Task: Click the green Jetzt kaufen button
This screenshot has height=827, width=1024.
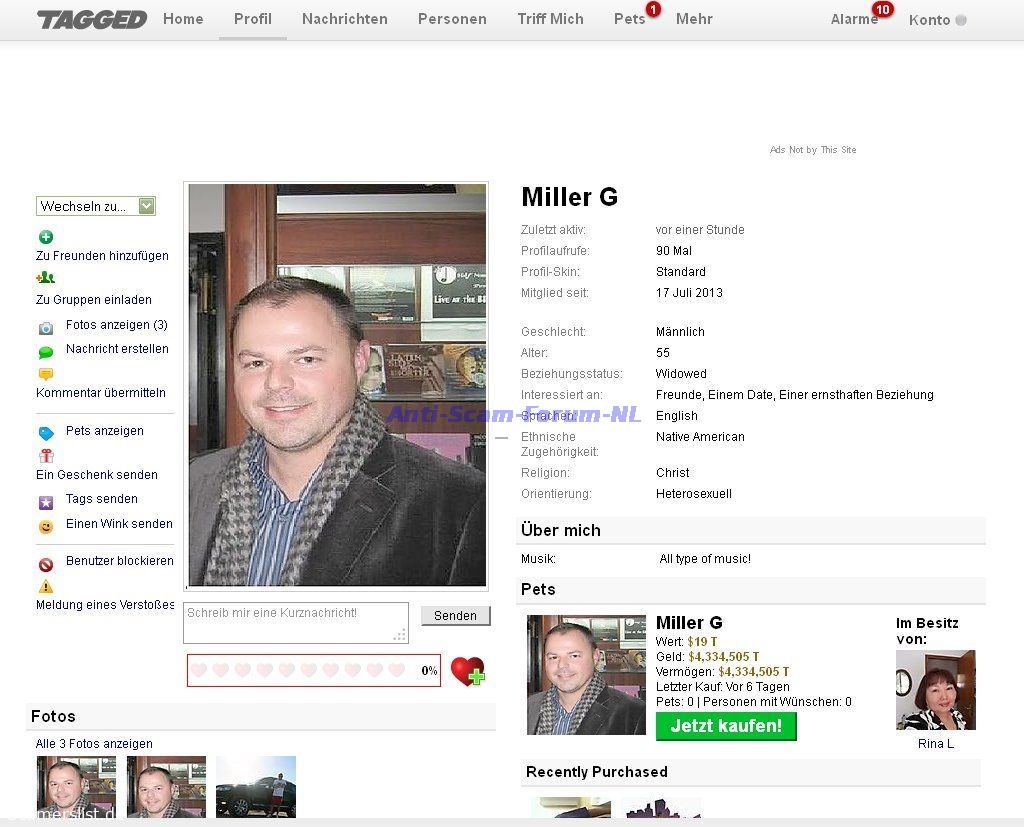Action: [726, 726]
